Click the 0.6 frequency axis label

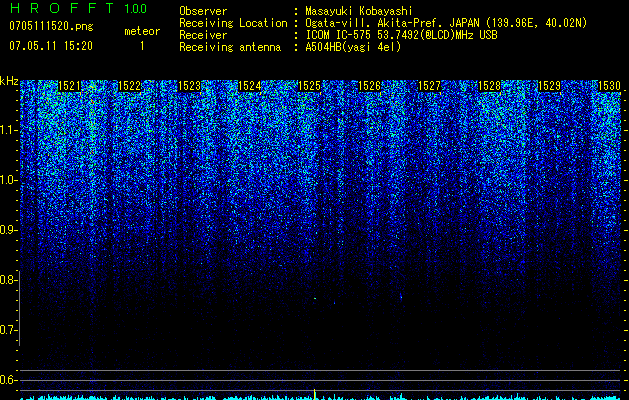point(8,380)
